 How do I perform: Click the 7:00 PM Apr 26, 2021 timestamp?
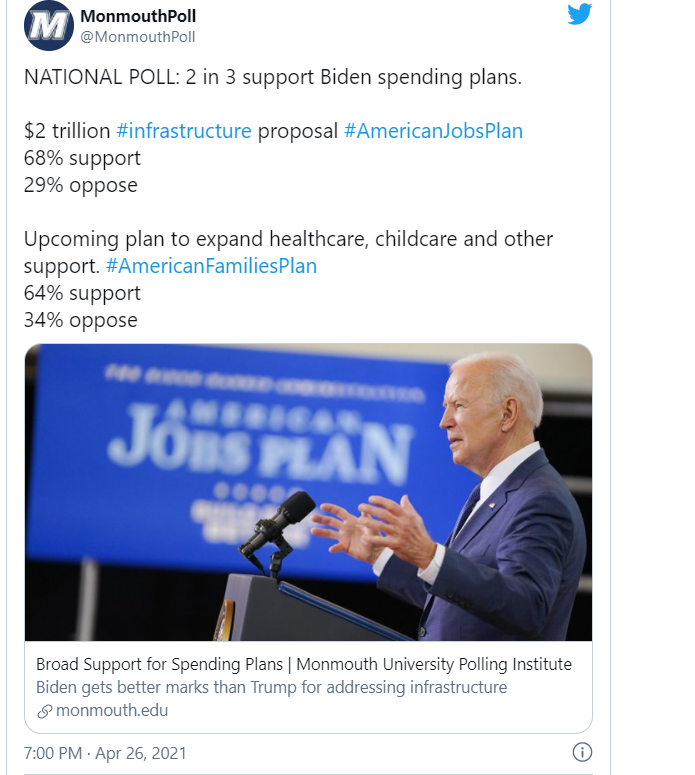[x=105, y=753]
